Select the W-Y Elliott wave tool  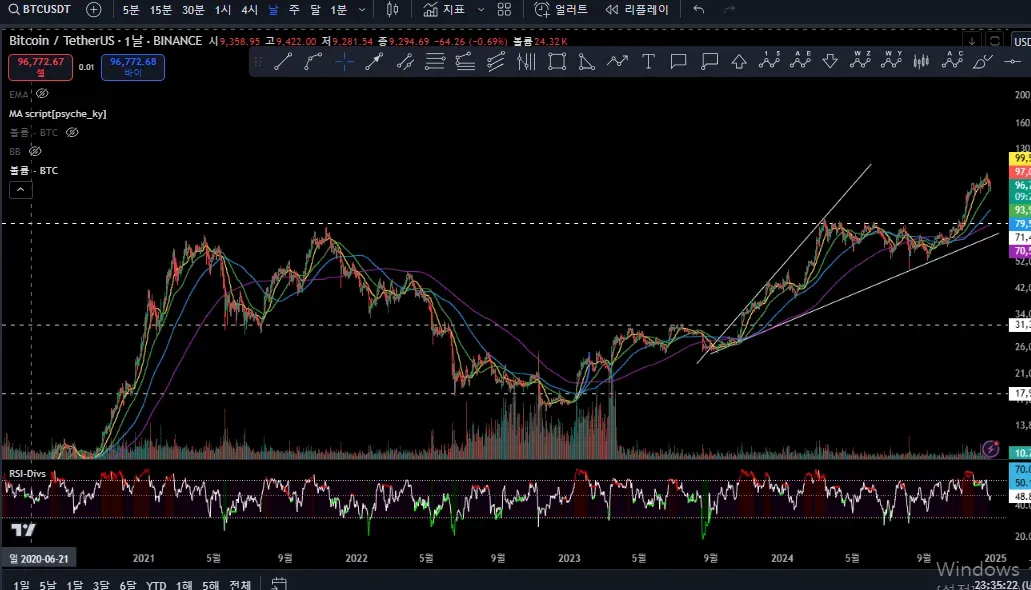click(891, 60)
